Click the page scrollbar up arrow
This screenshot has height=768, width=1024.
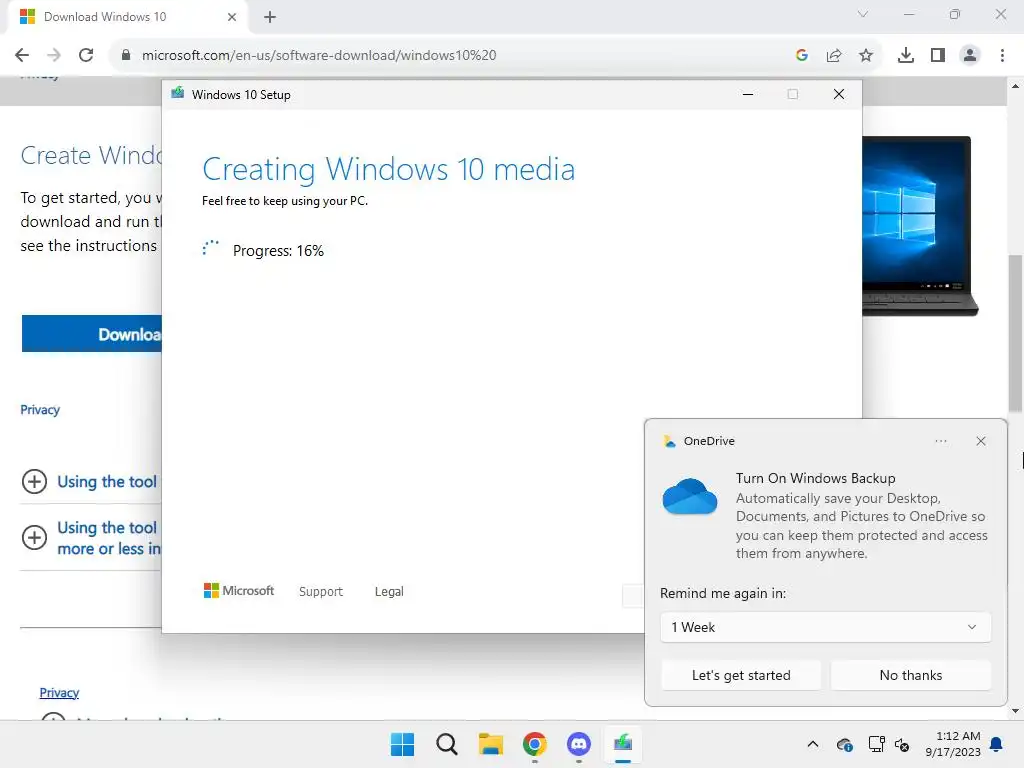tap(1016, 86)
